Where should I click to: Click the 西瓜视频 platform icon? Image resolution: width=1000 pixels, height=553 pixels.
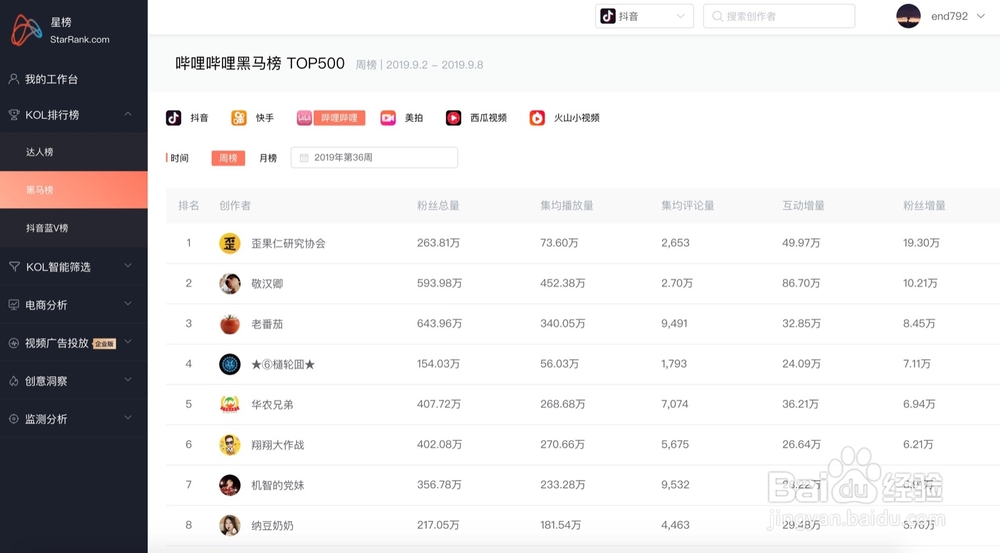click(x=453, y=118)
